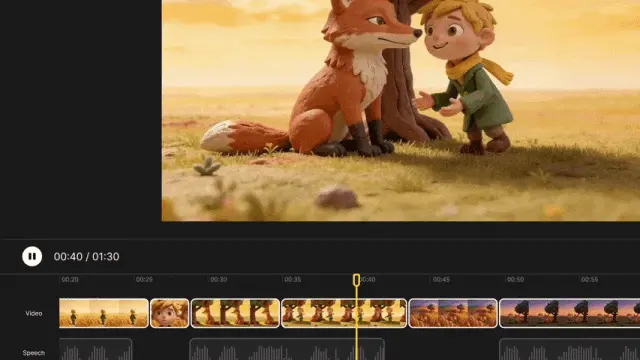Select the speech clip under the playhead
The height and width of the screenshot is (360, 640).
[x=287, y=349]
